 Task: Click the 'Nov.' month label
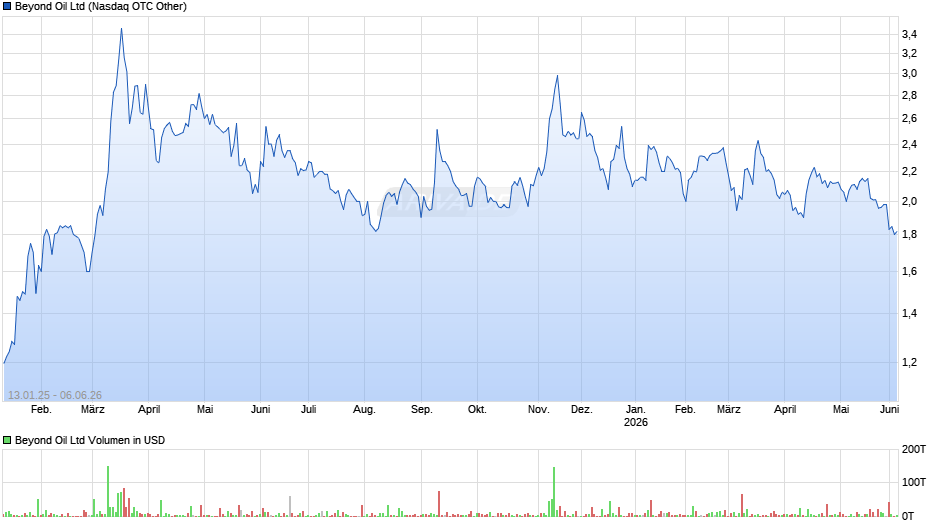click(x=538, y=410)
